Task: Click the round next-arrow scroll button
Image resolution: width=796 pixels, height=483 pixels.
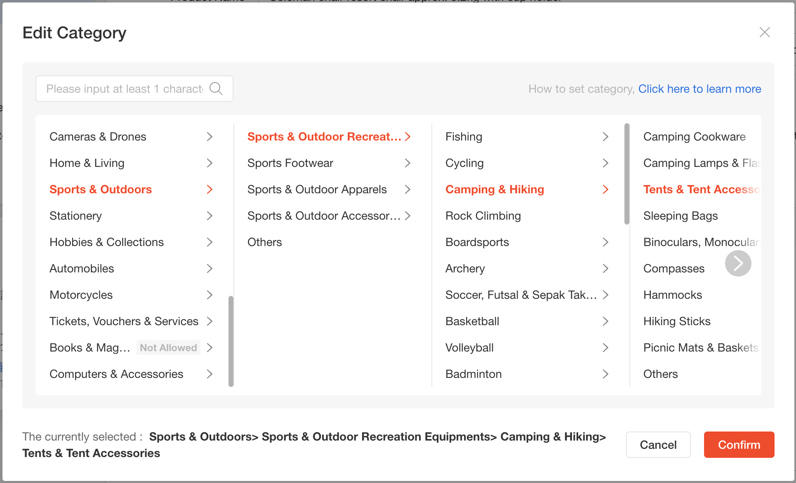Action: point(738,263)
